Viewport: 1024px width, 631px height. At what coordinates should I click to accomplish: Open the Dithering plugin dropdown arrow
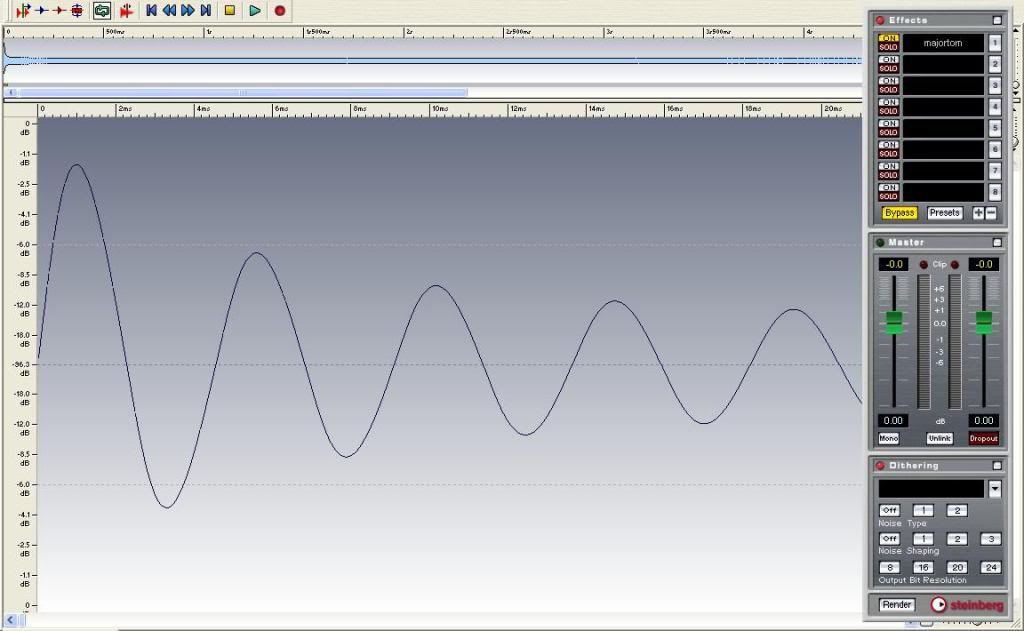tap(994, 489)
